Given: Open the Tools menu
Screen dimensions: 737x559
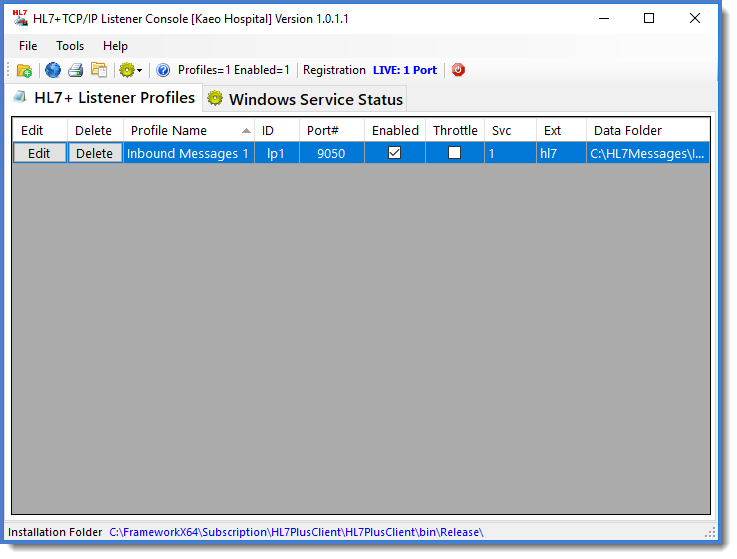Looking at the screenshot, I should [x=70, y=46].
